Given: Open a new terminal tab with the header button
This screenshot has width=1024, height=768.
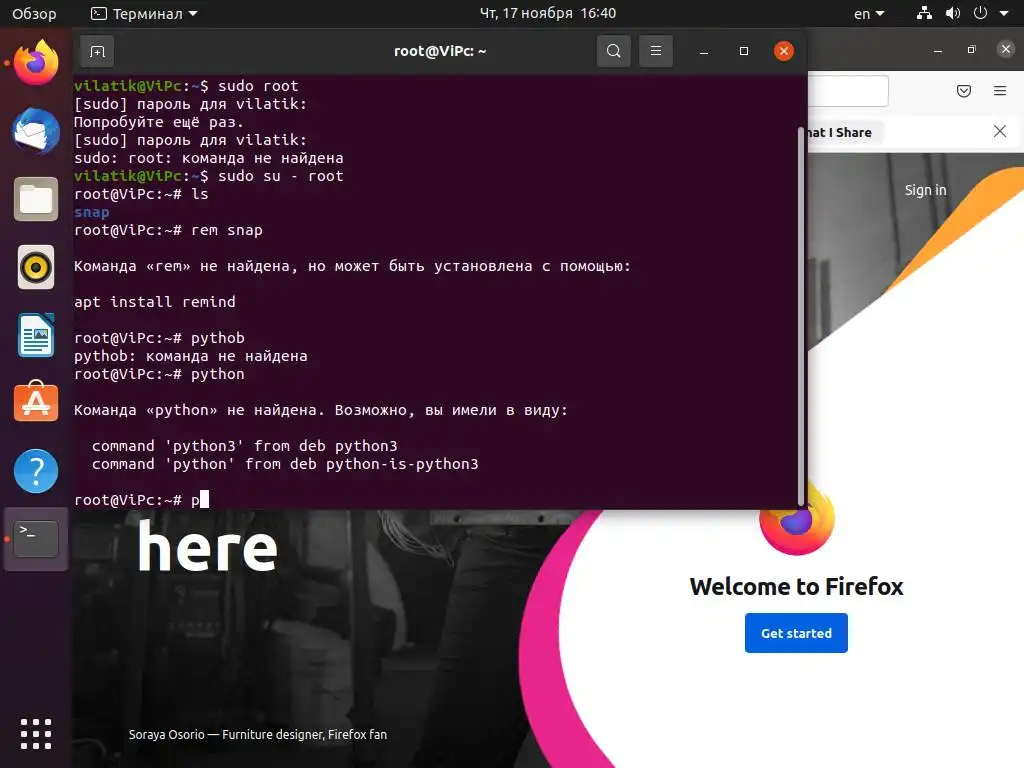Looking at the screenshot, I should tap(97, 51).
